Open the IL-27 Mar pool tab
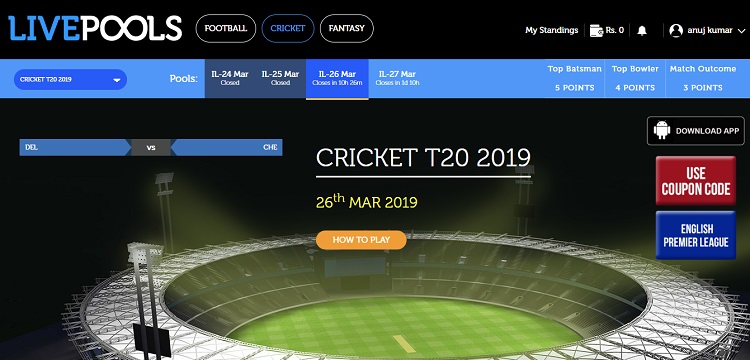The width and height of the screenshot is (750, 360). pos(397,78)
